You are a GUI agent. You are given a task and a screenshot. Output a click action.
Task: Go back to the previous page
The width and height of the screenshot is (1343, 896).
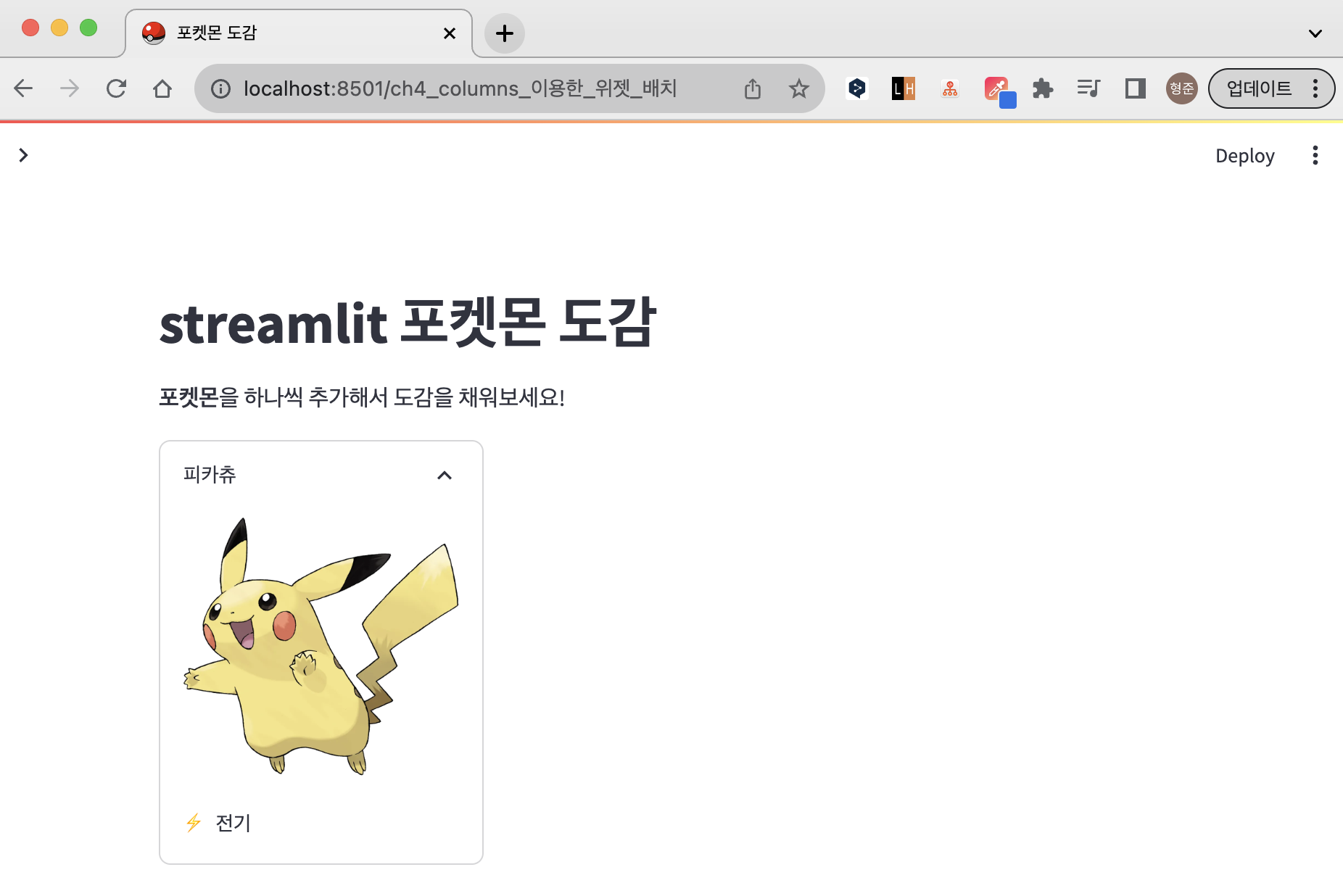coord(23,88)
